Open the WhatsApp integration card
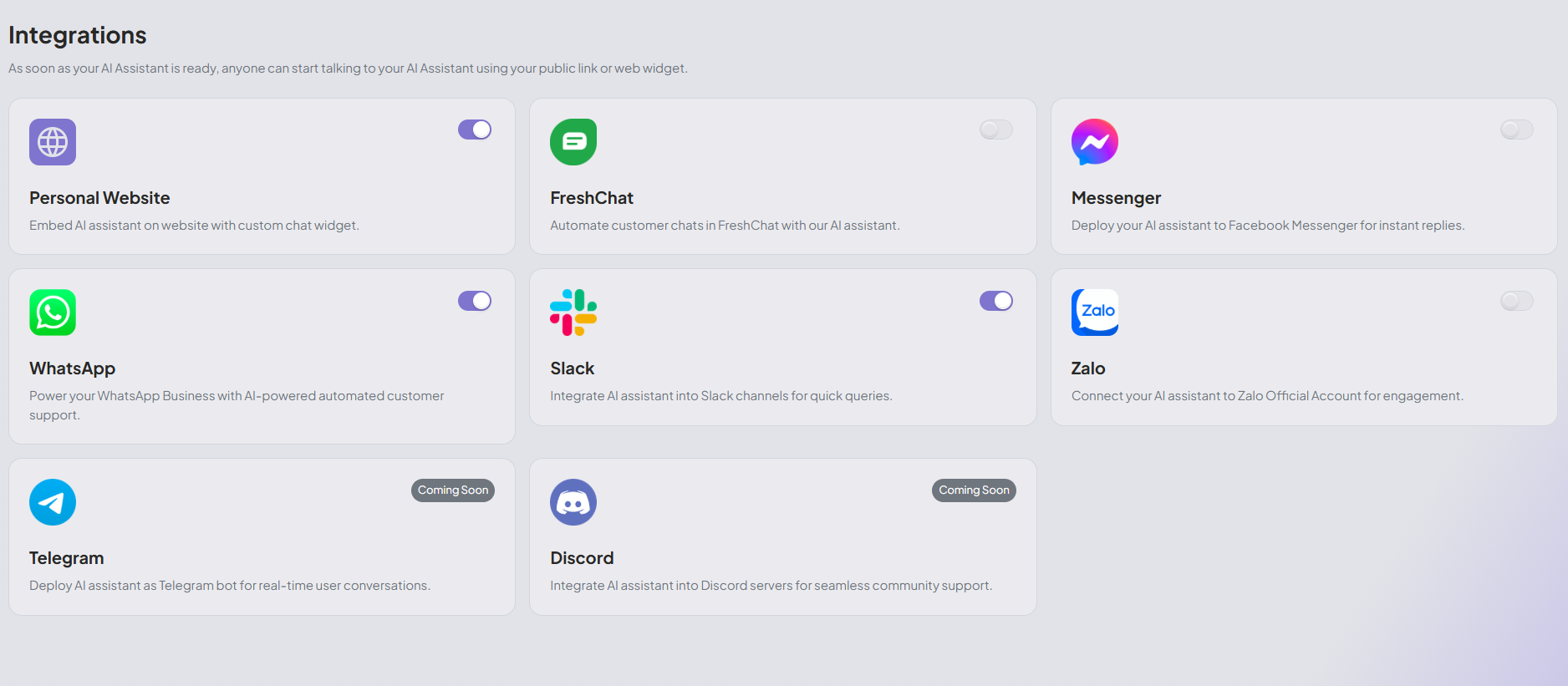The image size is (1568, 686). [x=251, y=357]
